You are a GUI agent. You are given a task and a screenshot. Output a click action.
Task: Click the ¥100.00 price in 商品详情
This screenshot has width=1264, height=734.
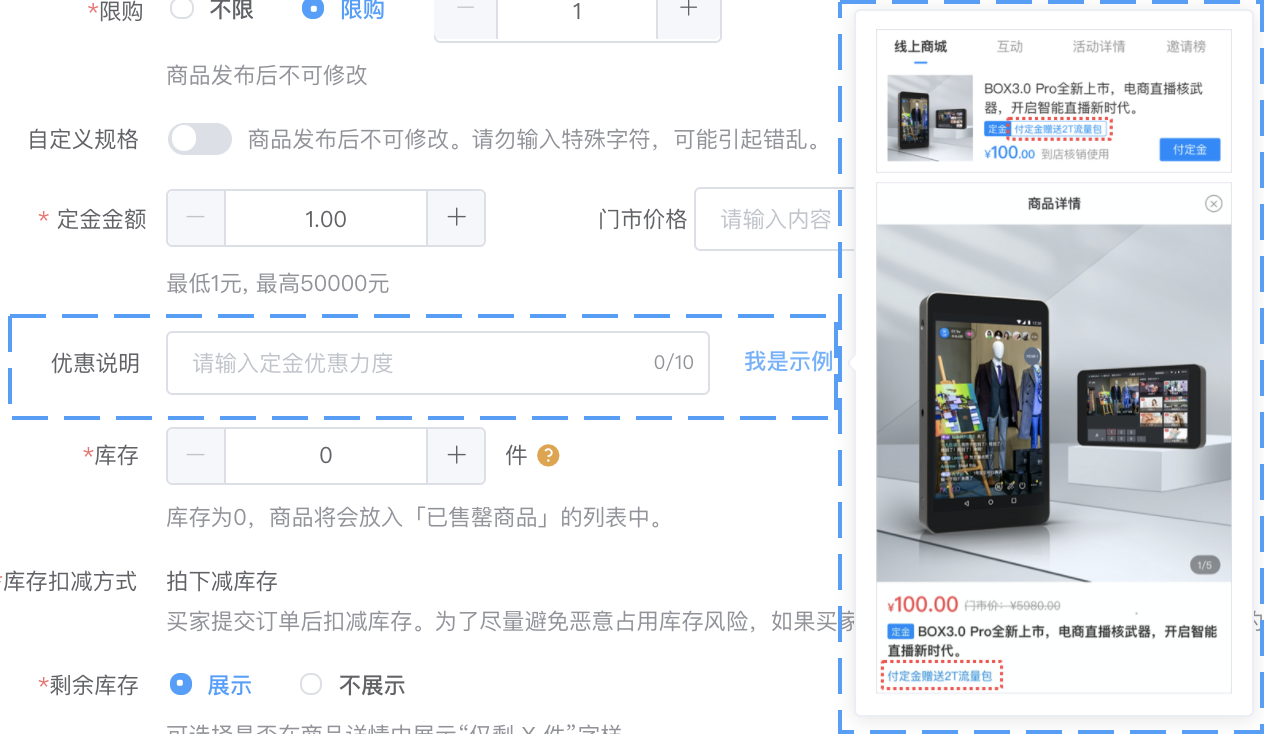coord(923,604)
